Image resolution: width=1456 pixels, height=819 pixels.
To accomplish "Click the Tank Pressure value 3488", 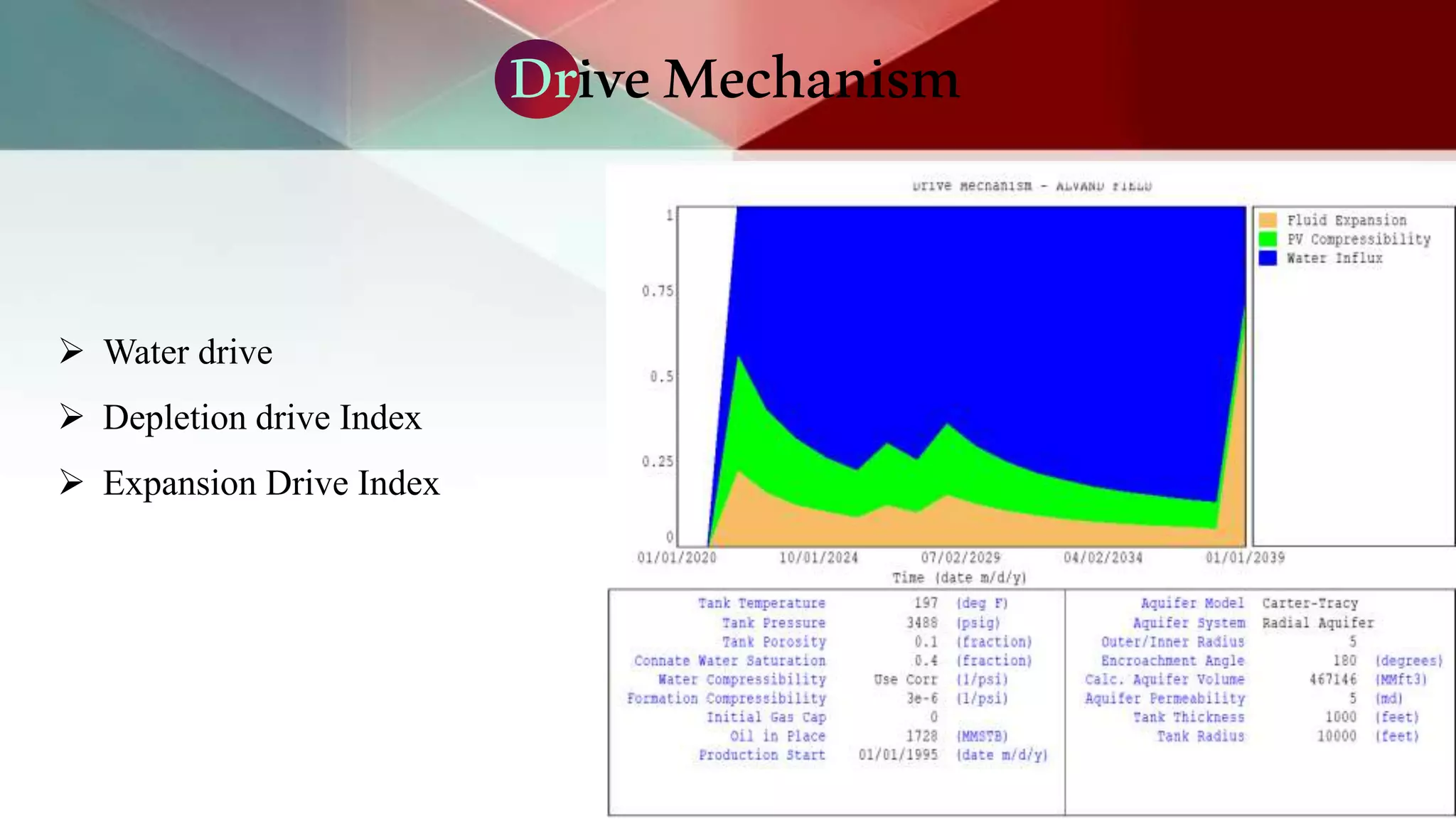I will click(921, 623).
